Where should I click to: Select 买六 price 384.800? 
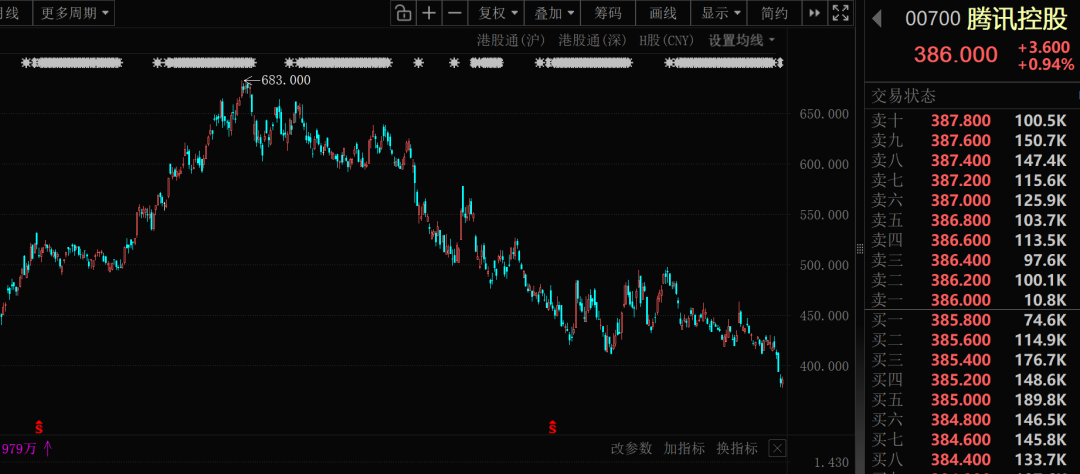[x=961, y=420]
